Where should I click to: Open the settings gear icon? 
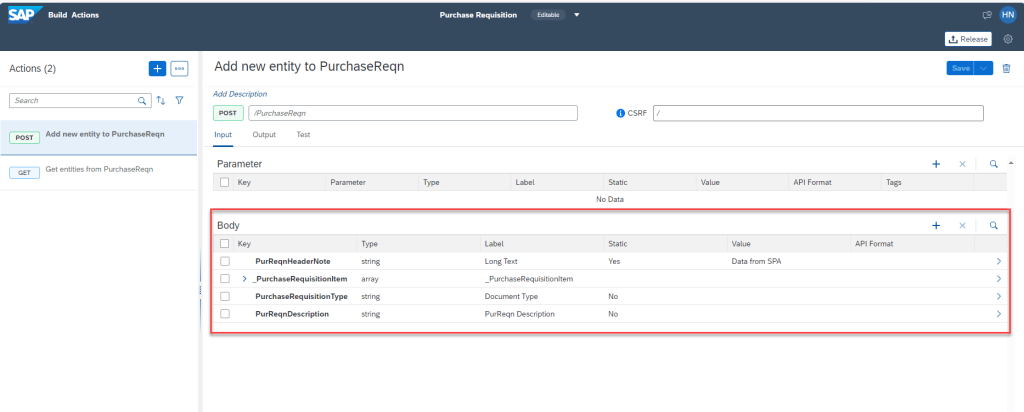(1007, 39)
